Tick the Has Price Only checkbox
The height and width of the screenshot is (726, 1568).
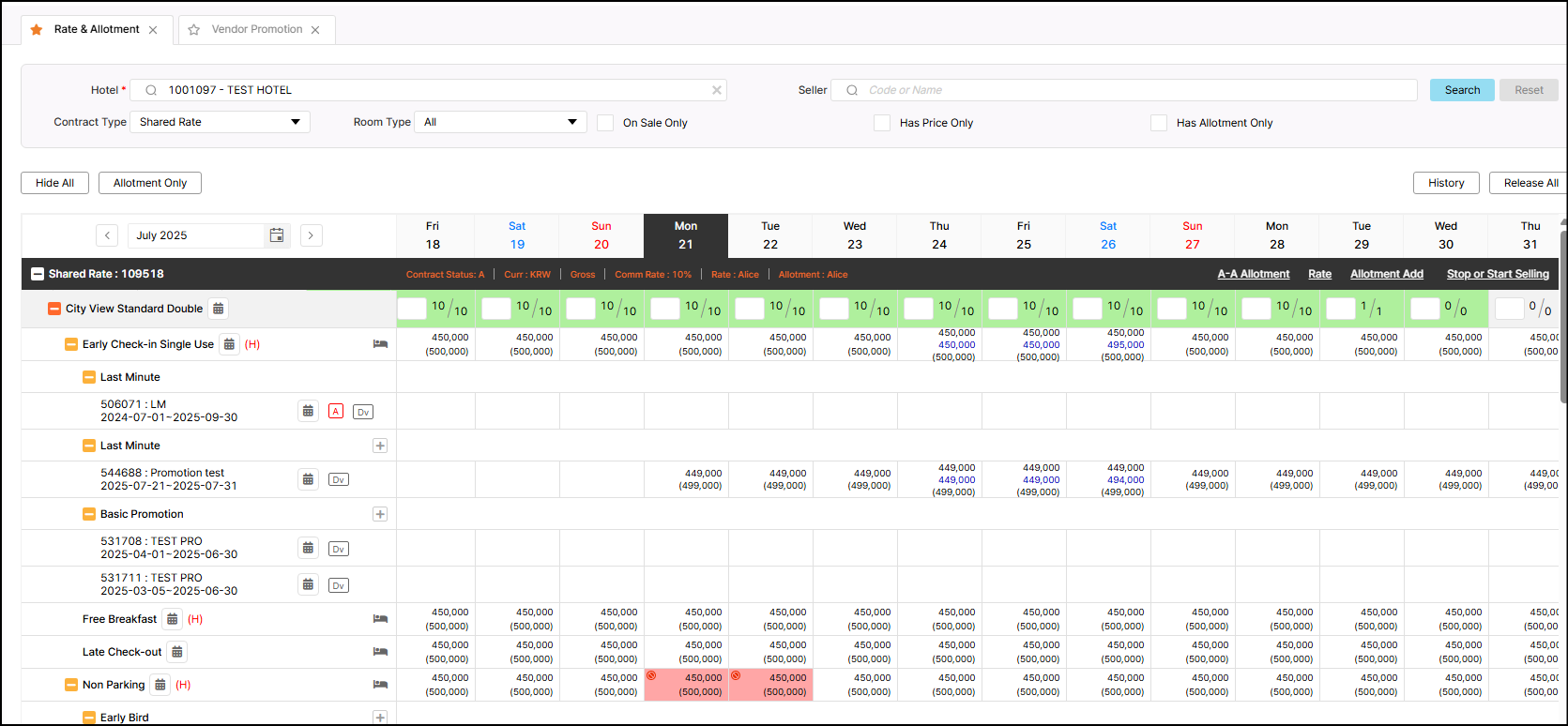(882, 123)
